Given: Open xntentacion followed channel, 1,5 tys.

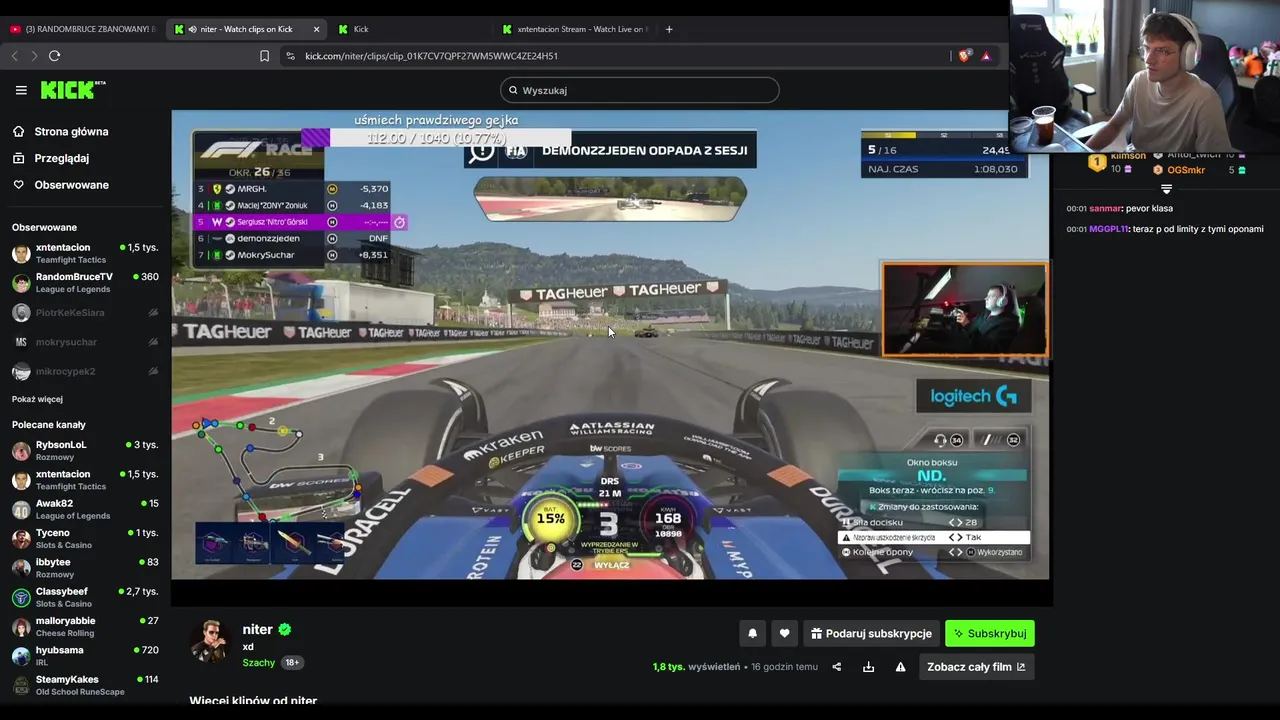Looking at the screenshot, I should click(x=85, y=253).
